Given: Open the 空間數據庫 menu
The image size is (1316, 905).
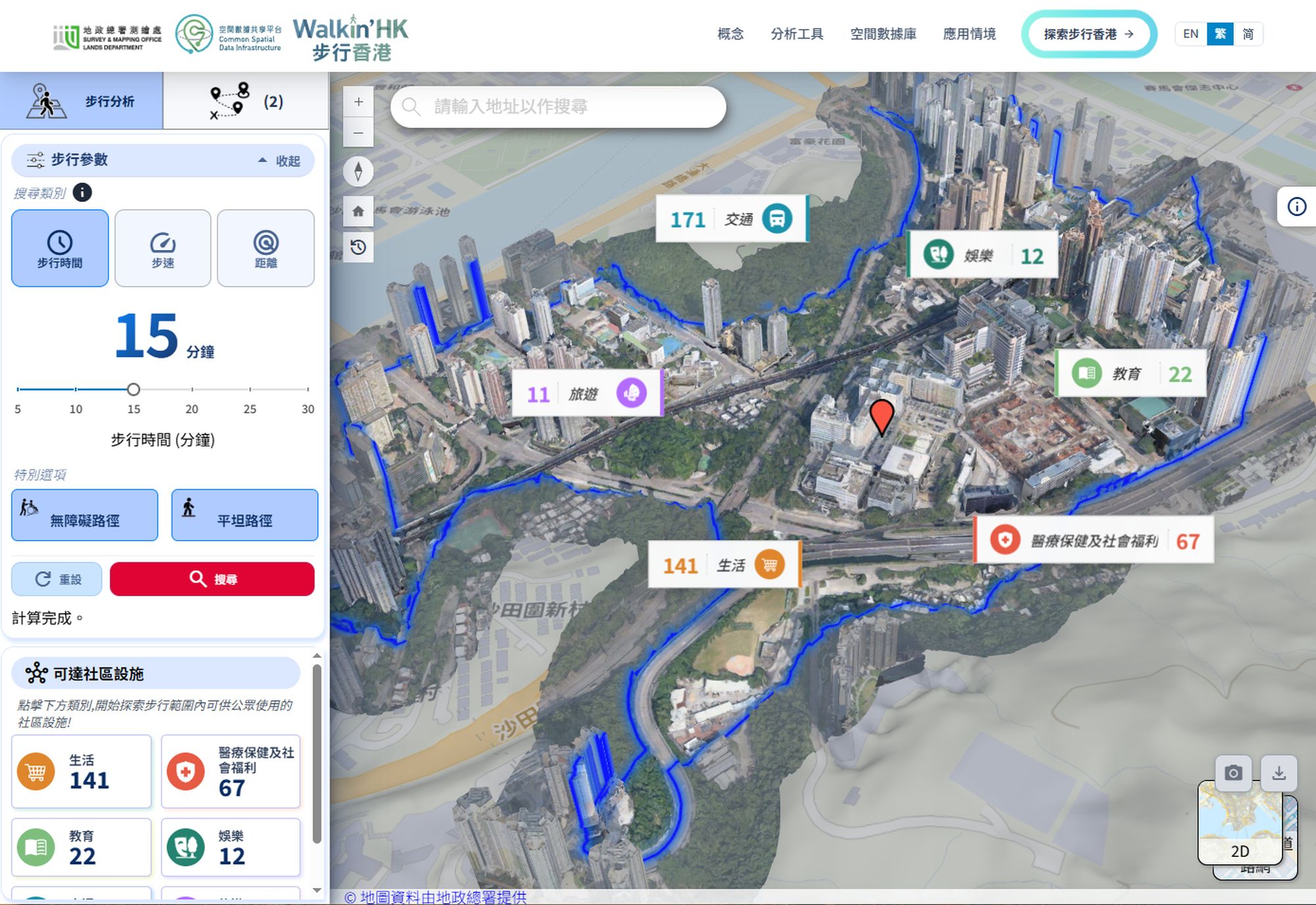Looking at the screenshot, I should click(883, 34).
